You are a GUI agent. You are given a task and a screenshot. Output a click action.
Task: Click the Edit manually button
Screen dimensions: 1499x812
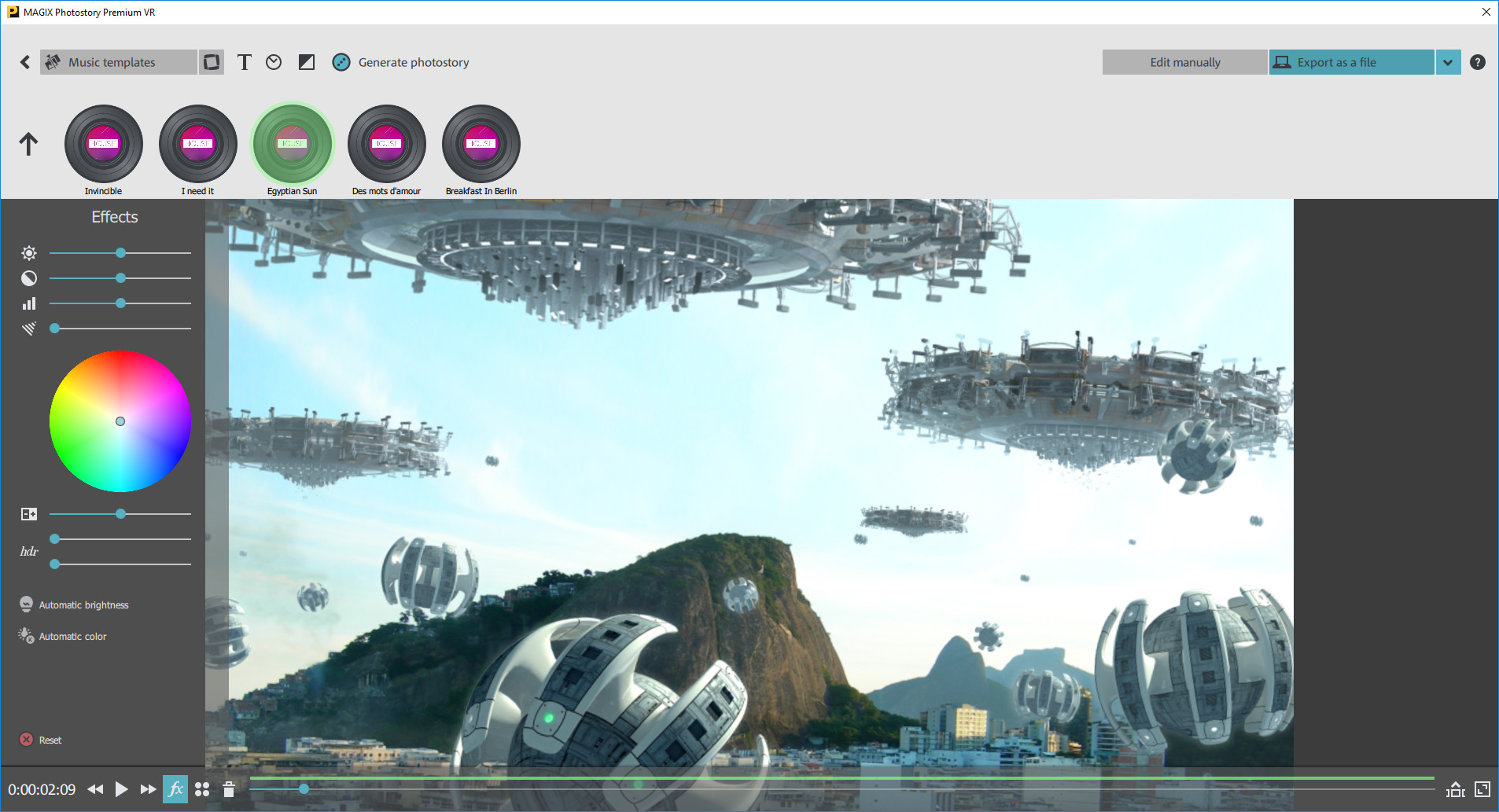point(1184,62)
